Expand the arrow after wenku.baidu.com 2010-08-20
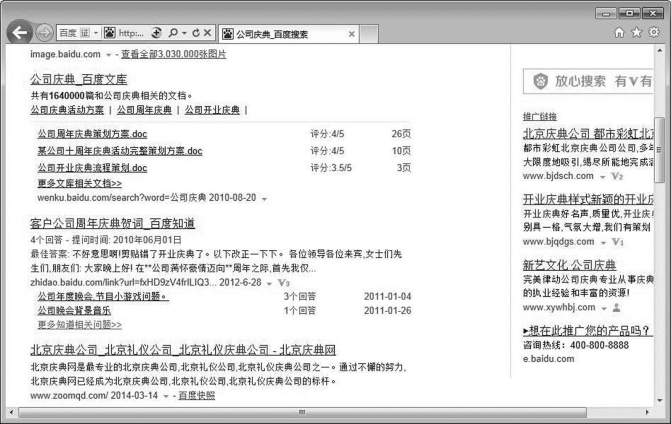 [x=264, y=199]
